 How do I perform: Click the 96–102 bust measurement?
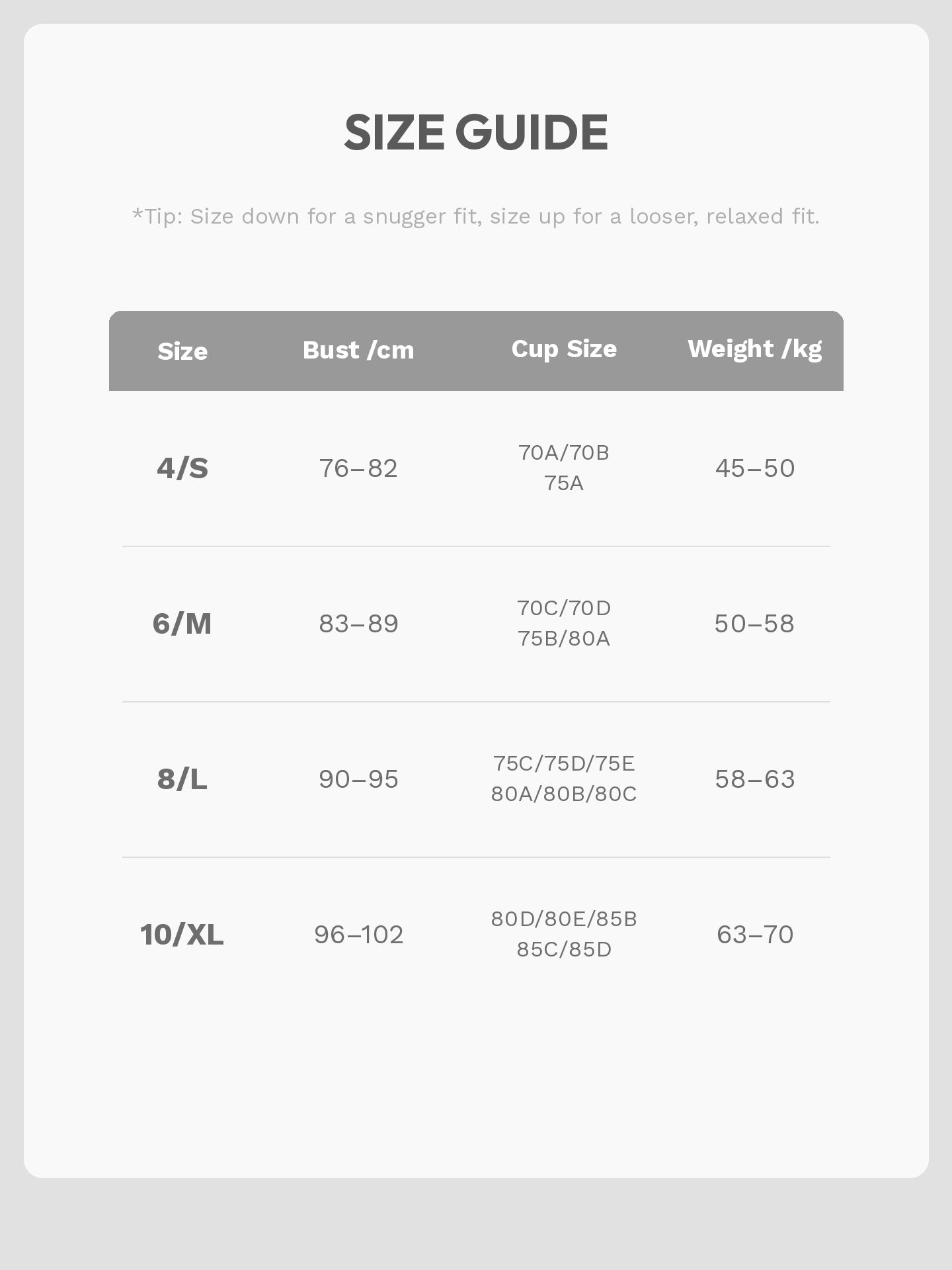[x=358, y=935]
